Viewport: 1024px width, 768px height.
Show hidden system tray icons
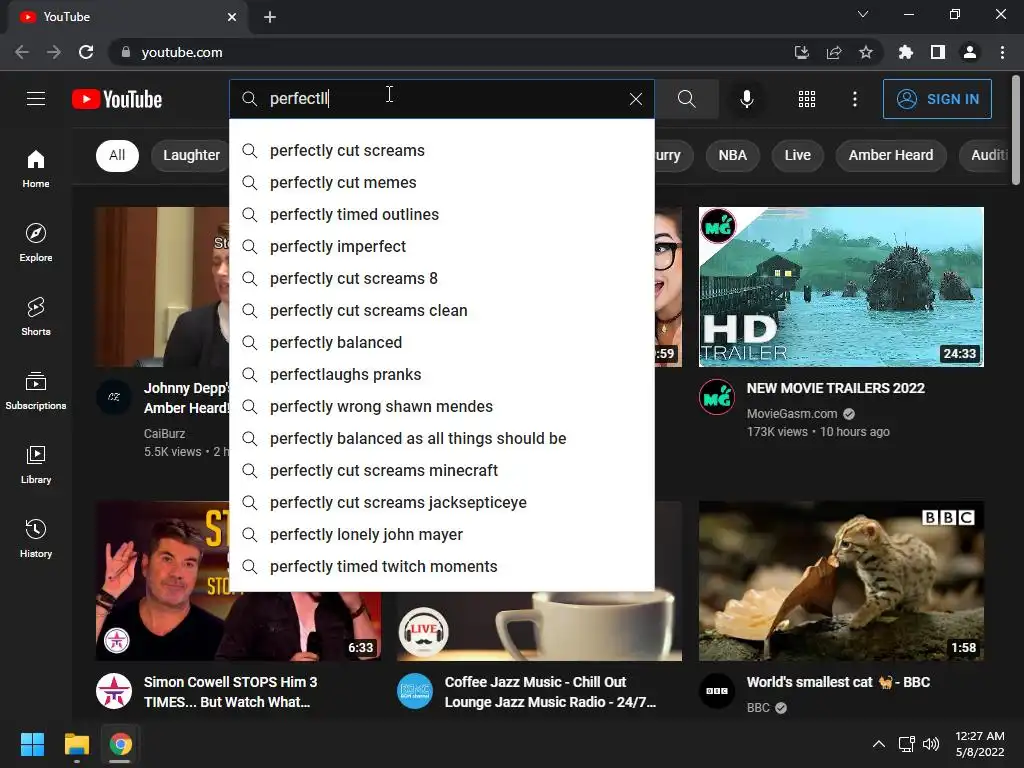(x=879, y=744)
